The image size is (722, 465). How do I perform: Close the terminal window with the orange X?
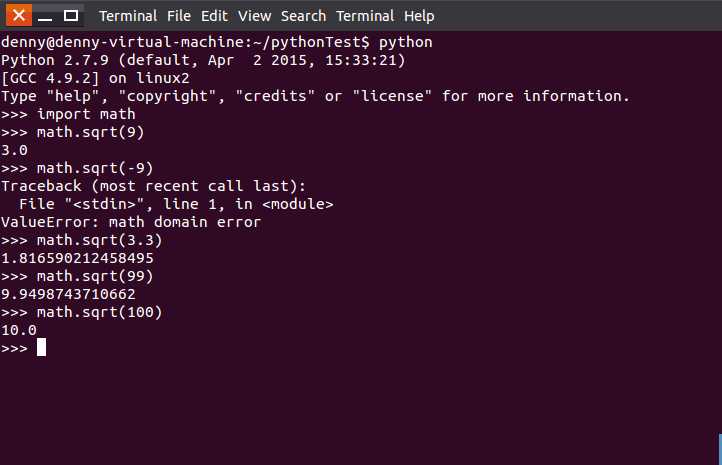coord(19,16)
